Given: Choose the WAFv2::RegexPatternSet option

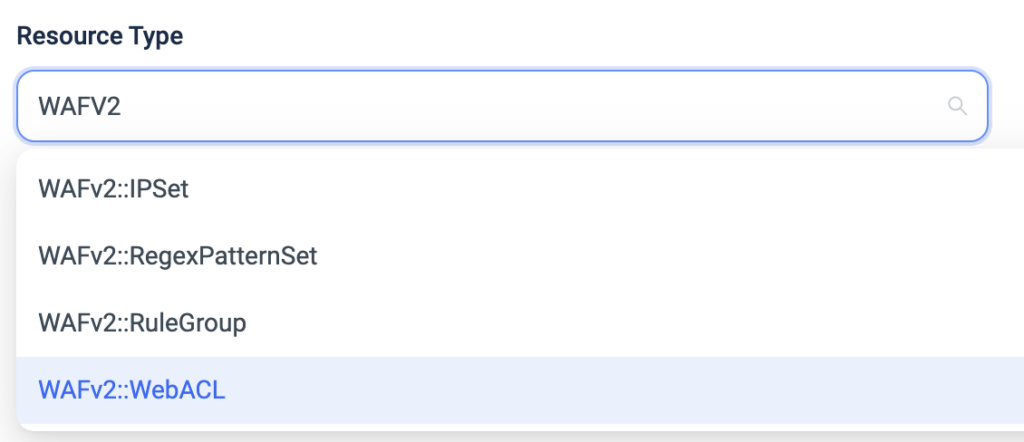Looking at the screenshot, I should coord(520,257).
